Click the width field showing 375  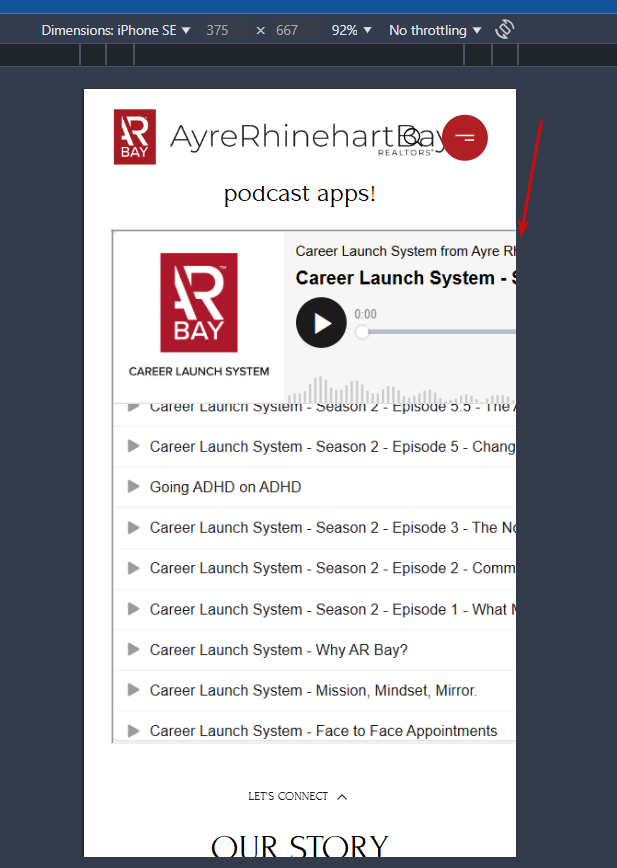pos(217,30)
